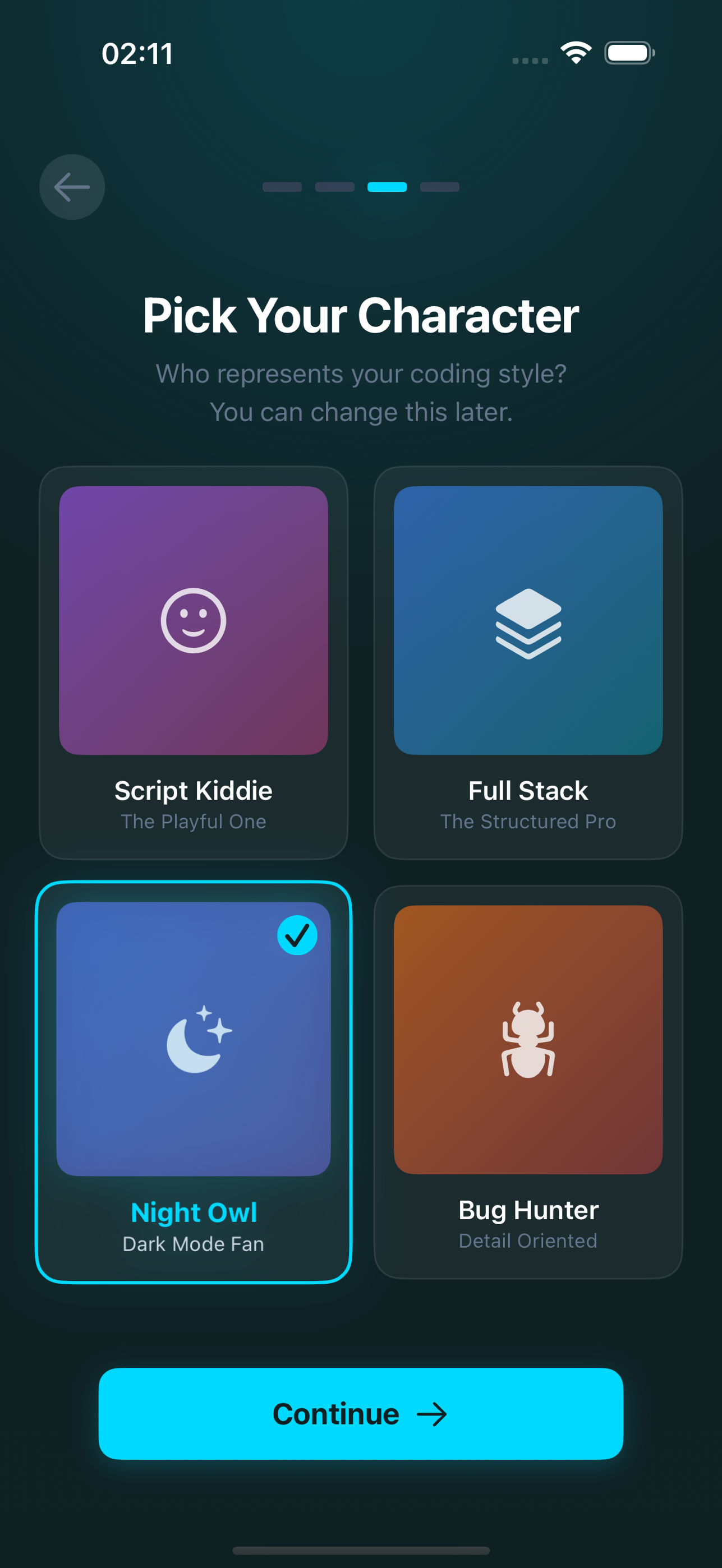Tap the Wi-Fi status icon

pos(576,53)
